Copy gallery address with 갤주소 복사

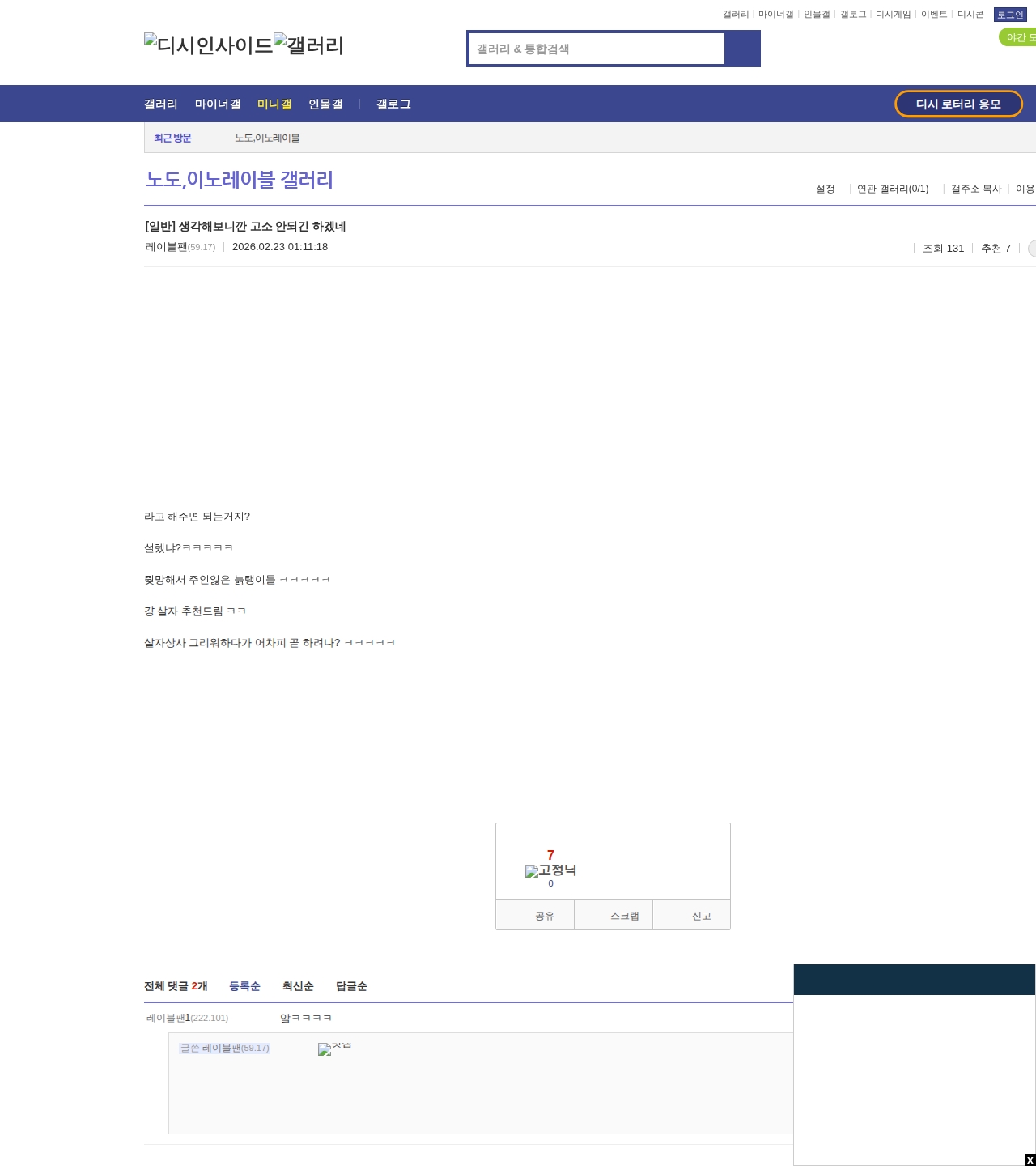[976, 189]
